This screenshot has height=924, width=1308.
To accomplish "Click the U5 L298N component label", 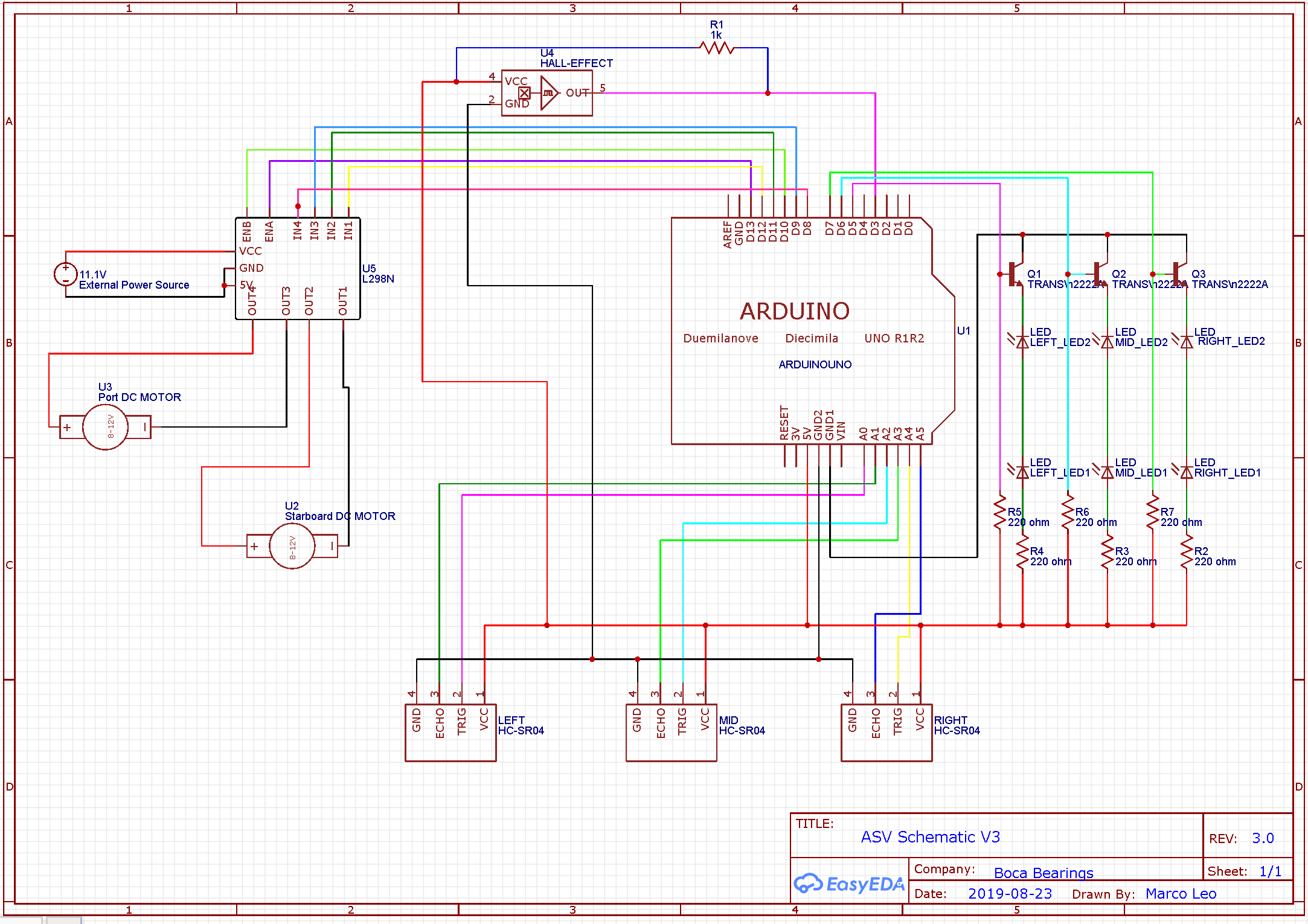I will [377, 274].
